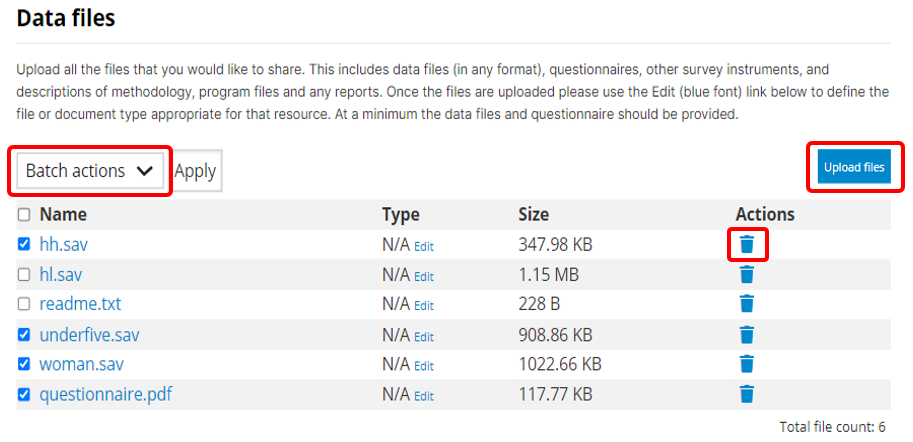The height and width of the screenshot is (442, 913).
Task: Open Edit link for questionnaire.pdf
Action: pos(424,396)
